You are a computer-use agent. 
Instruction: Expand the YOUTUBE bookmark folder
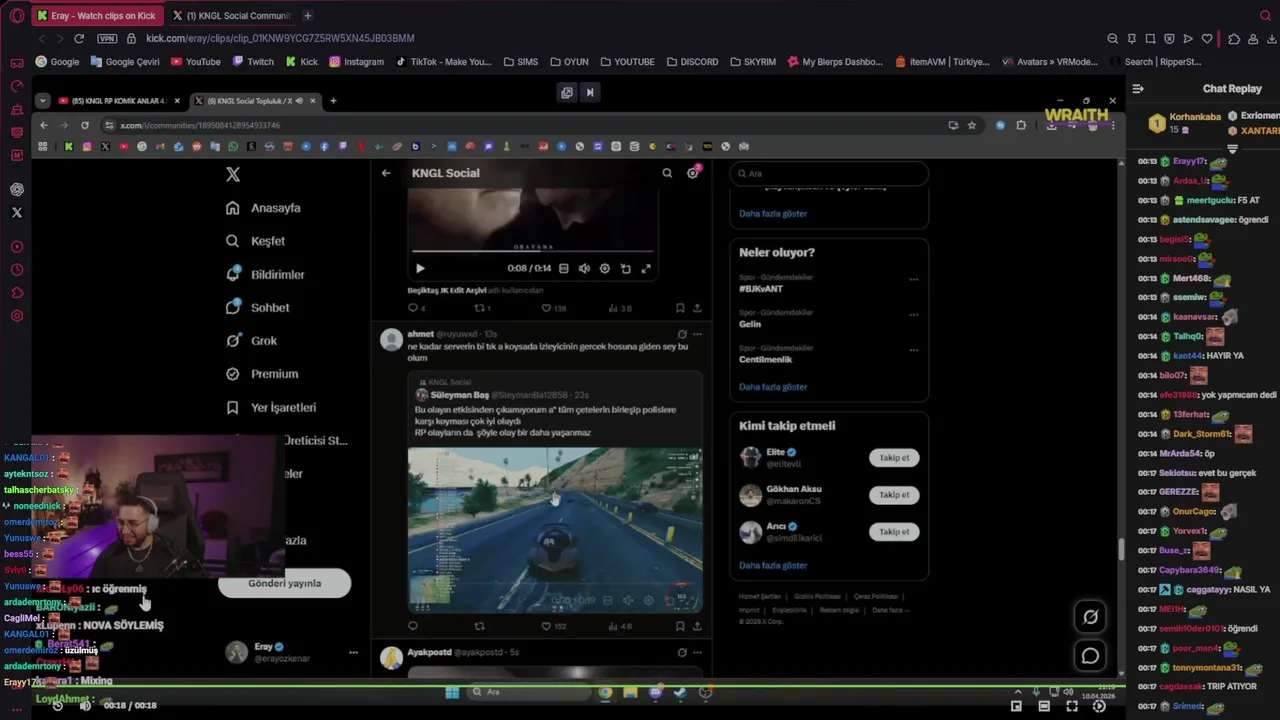click(x=626, y=62)
